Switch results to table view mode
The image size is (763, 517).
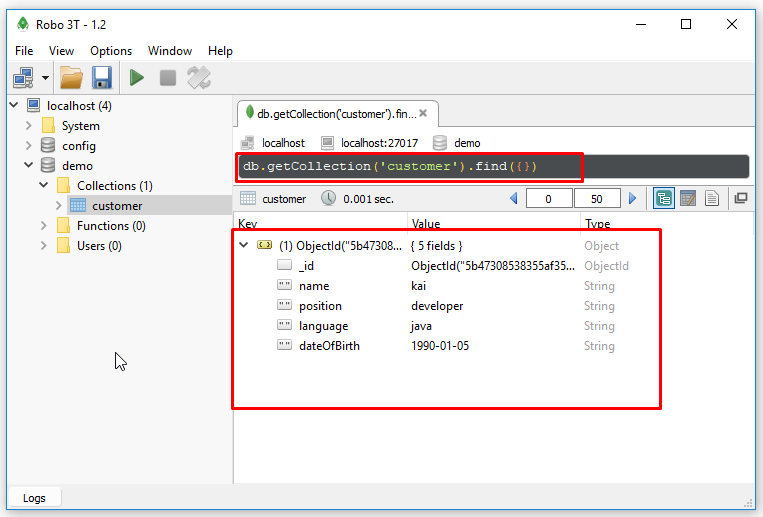coord(688,198)
